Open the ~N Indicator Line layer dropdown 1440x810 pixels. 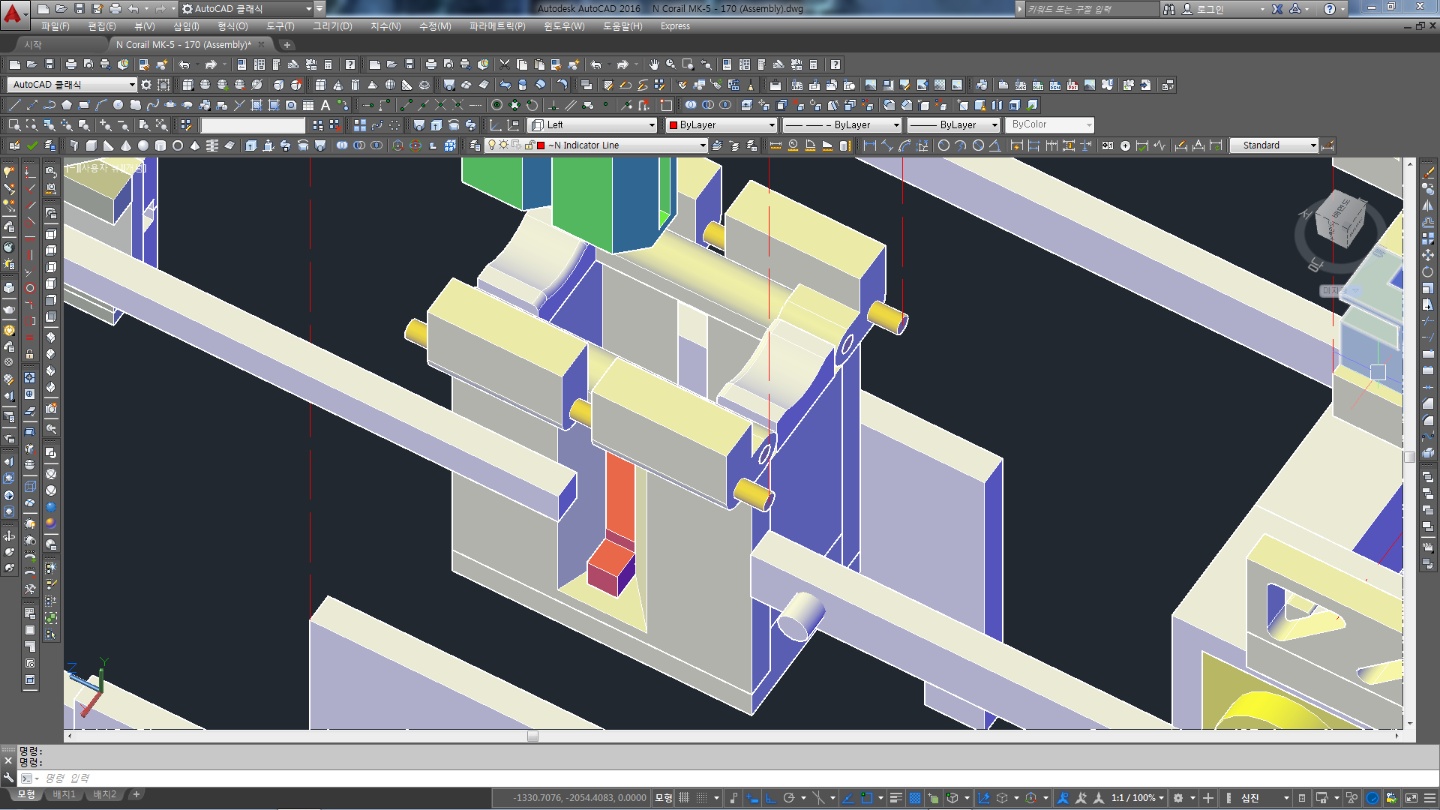click(x=702, y=146)
